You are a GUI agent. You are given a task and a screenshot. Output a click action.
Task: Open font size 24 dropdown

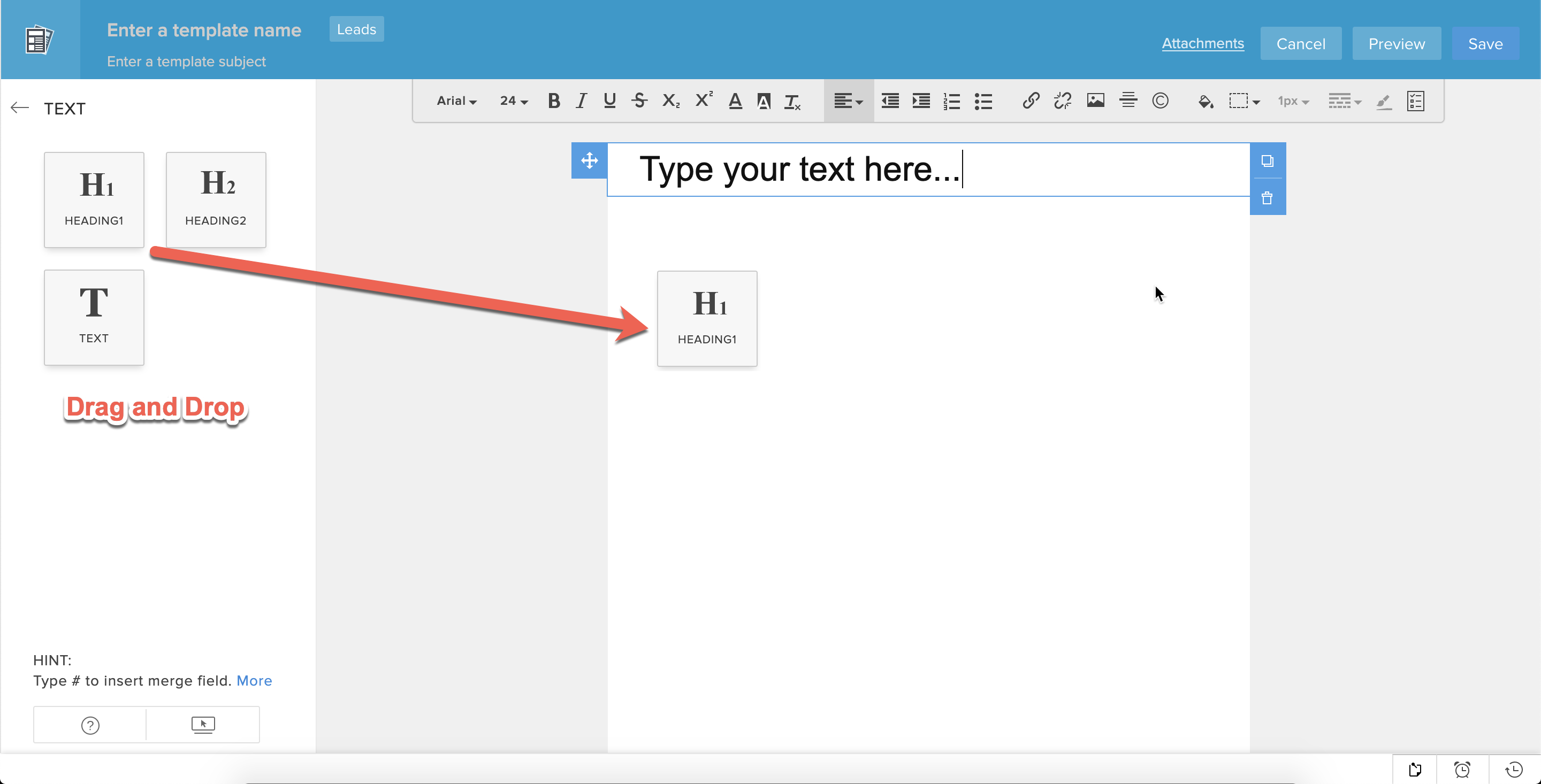(x=514, y=101)
